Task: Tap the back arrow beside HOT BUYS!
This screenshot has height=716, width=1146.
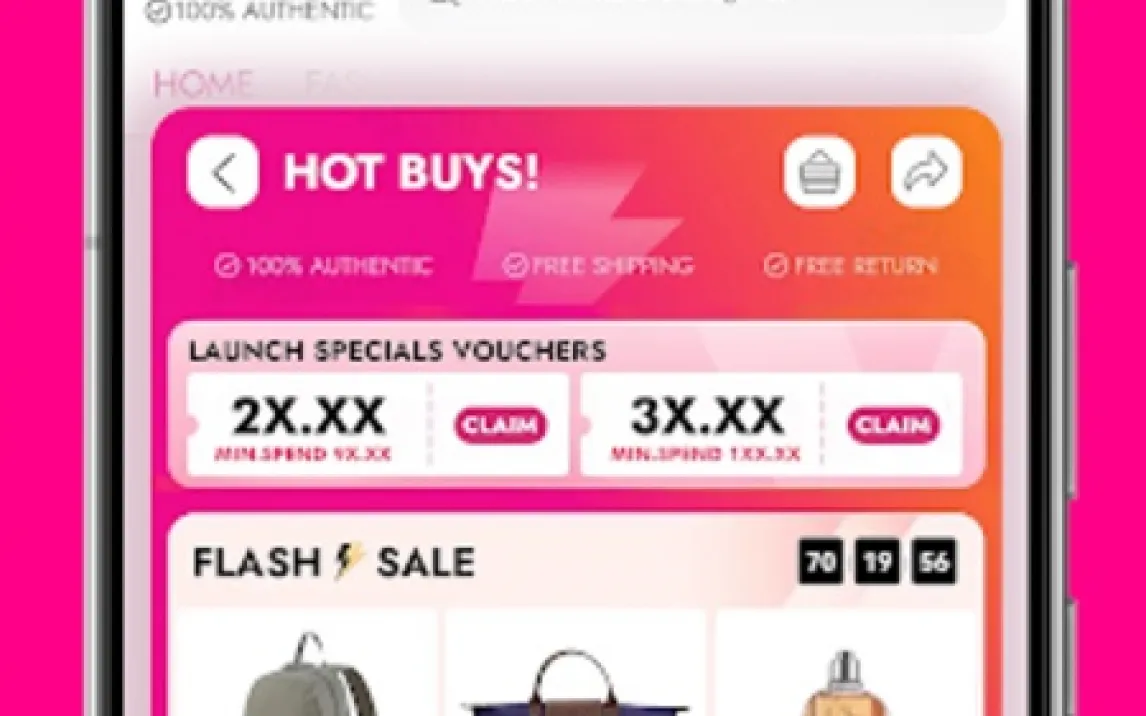Action: (x=223, y=172)
